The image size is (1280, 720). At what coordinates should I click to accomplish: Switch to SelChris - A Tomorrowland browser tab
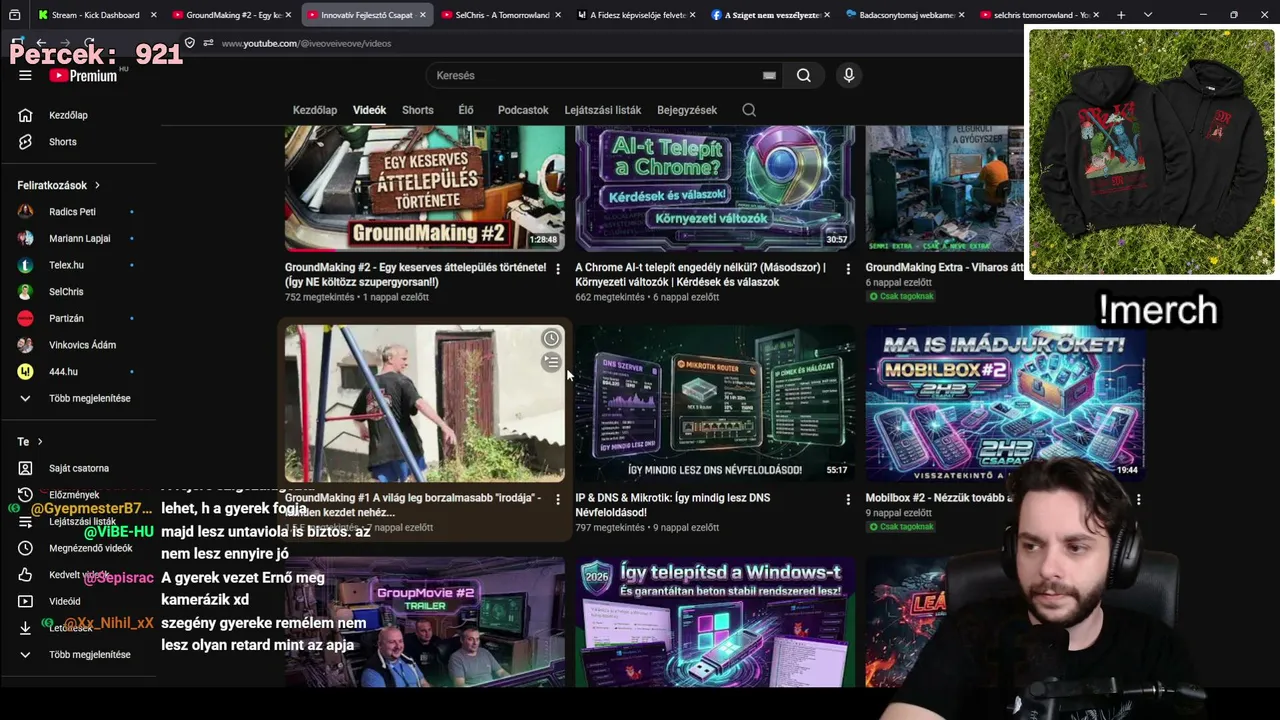click(x=502, y=15)
